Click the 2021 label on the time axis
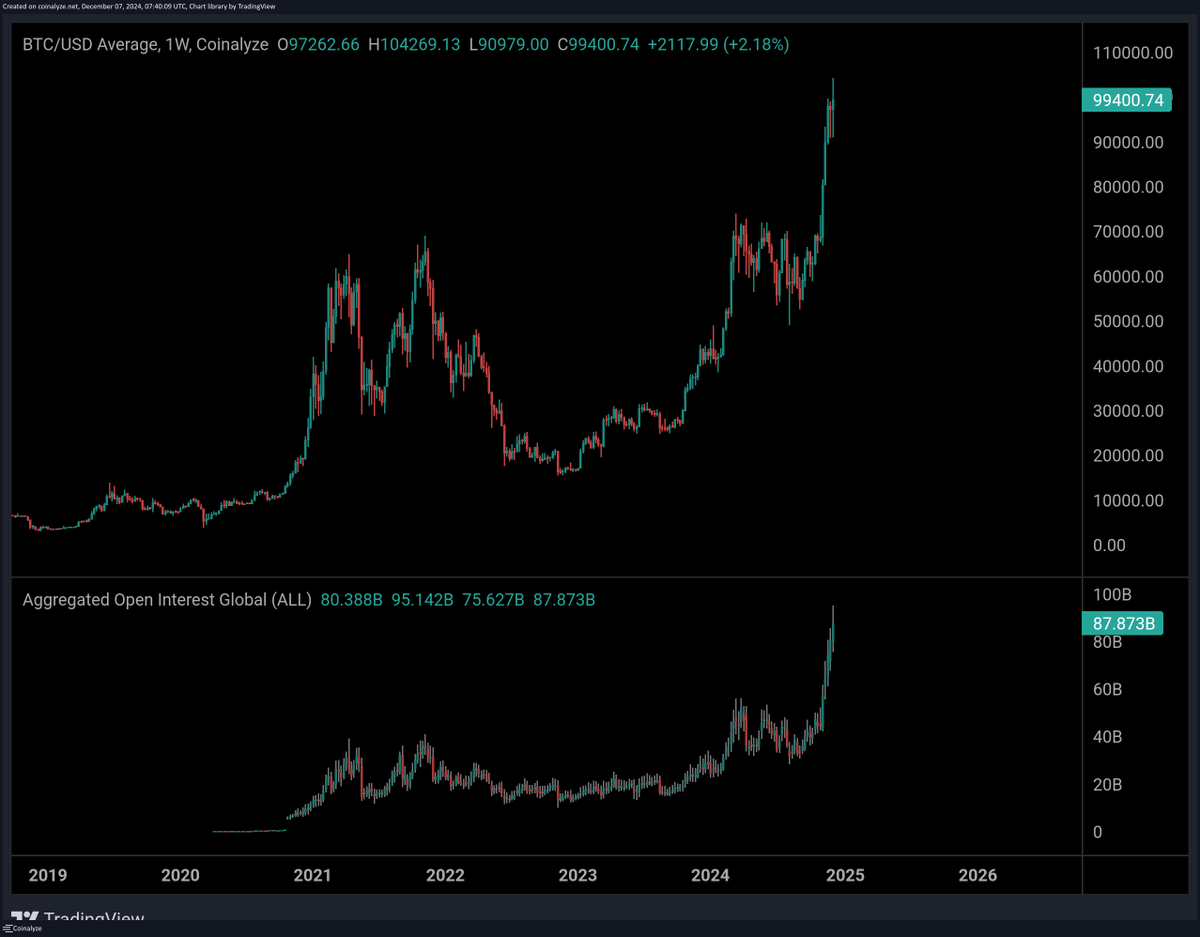 (313, 875)
